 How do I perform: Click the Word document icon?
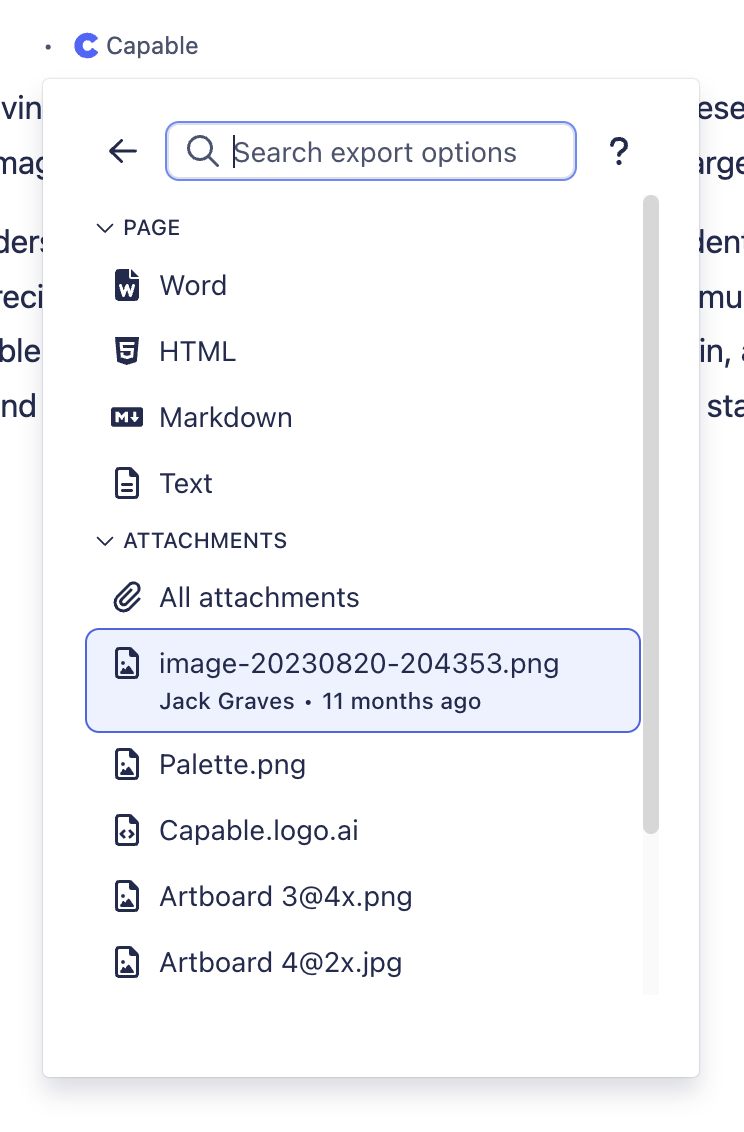point(127,285)
